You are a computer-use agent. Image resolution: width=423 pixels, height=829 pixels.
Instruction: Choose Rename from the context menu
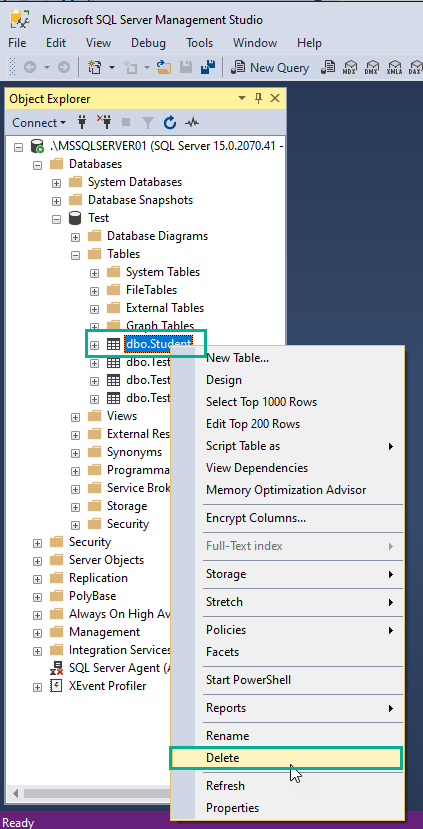click(287, 736)
